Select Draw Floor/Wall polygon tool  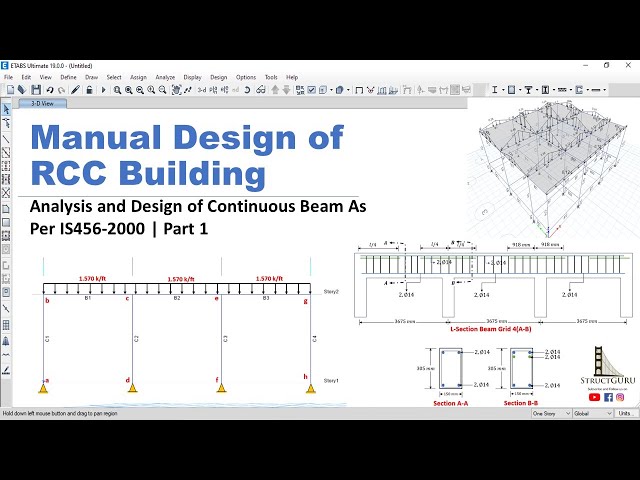6,209
